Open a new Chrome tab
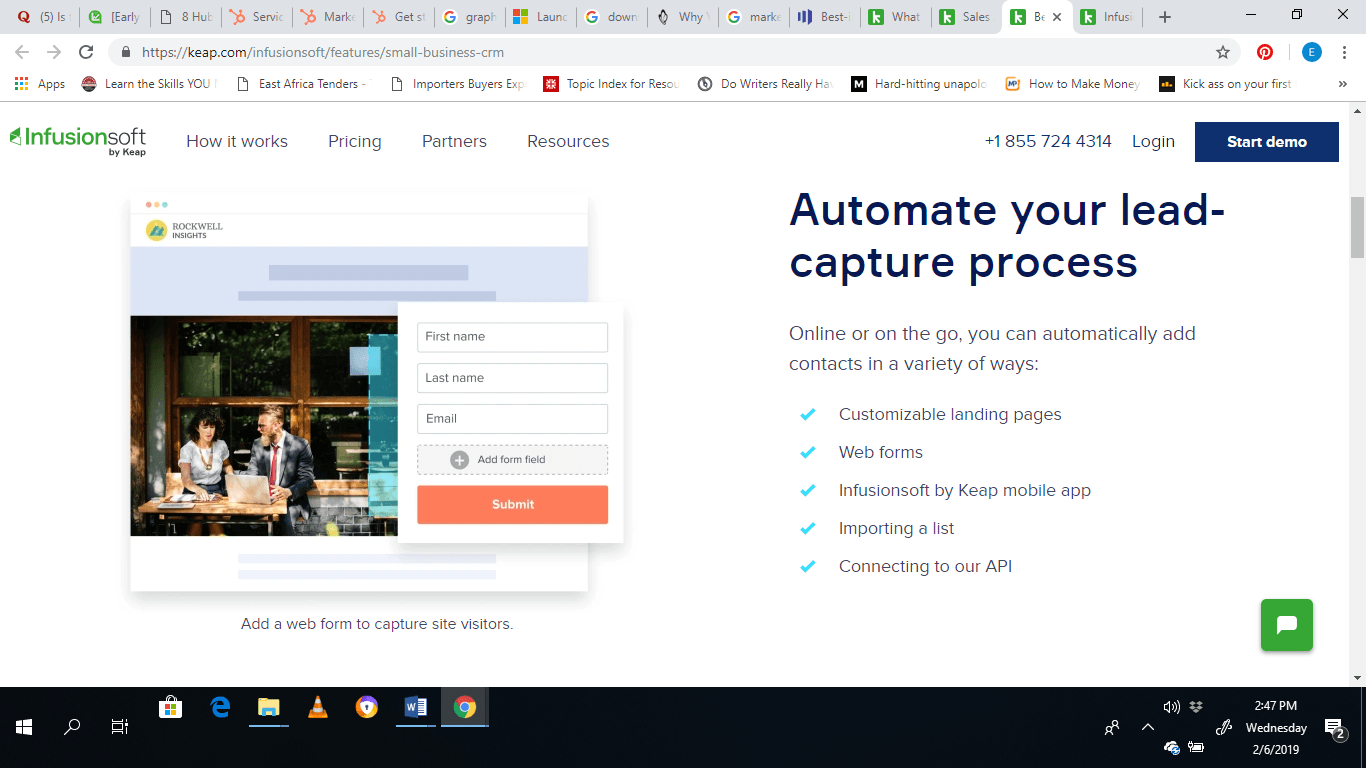 (1165, 17)
